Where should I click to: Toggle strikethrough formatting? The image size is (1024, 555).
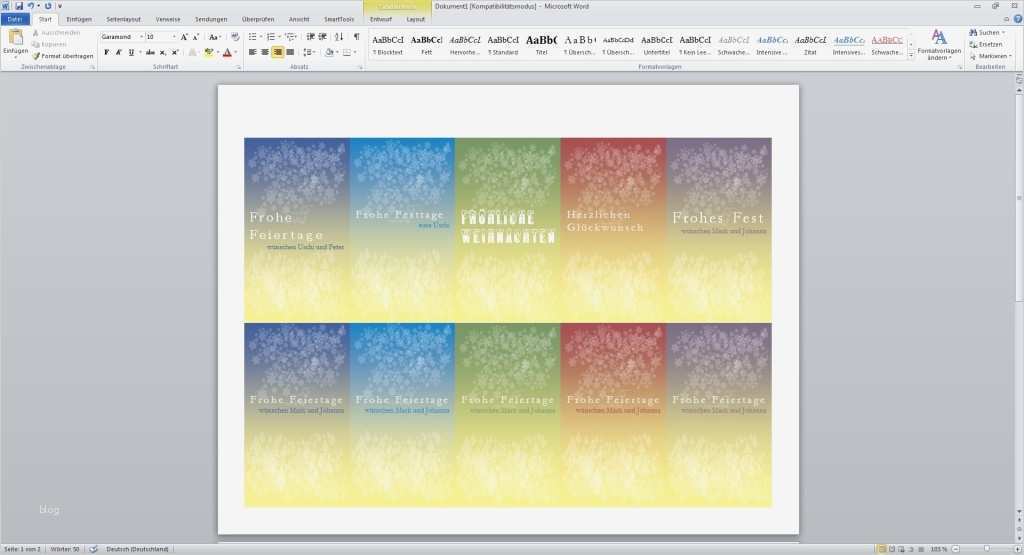(150, 52)
